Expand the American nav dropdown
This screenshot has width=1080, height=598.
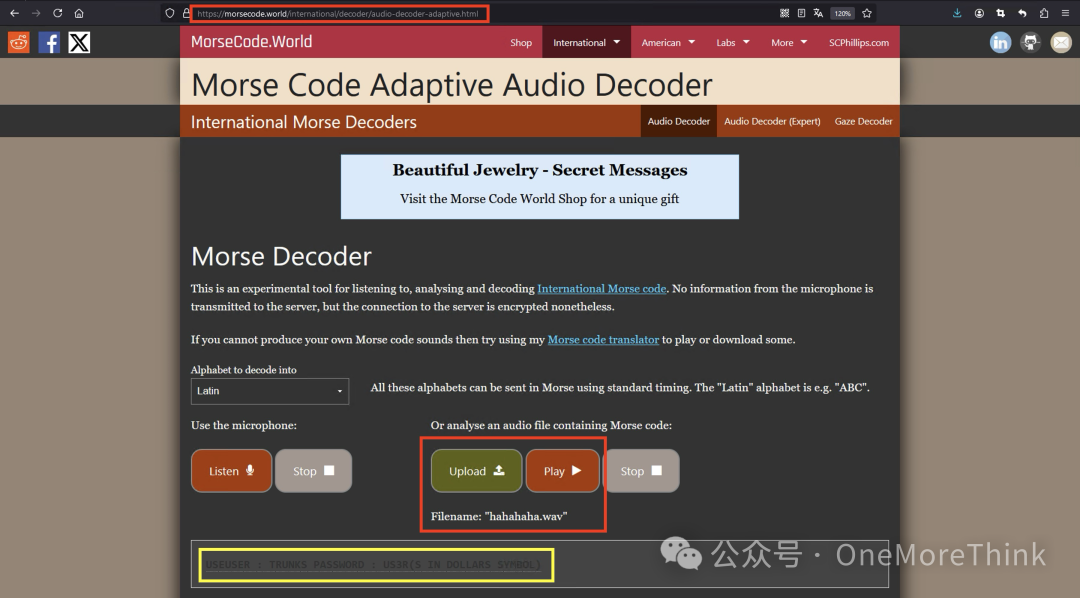[x=668, y=43]
